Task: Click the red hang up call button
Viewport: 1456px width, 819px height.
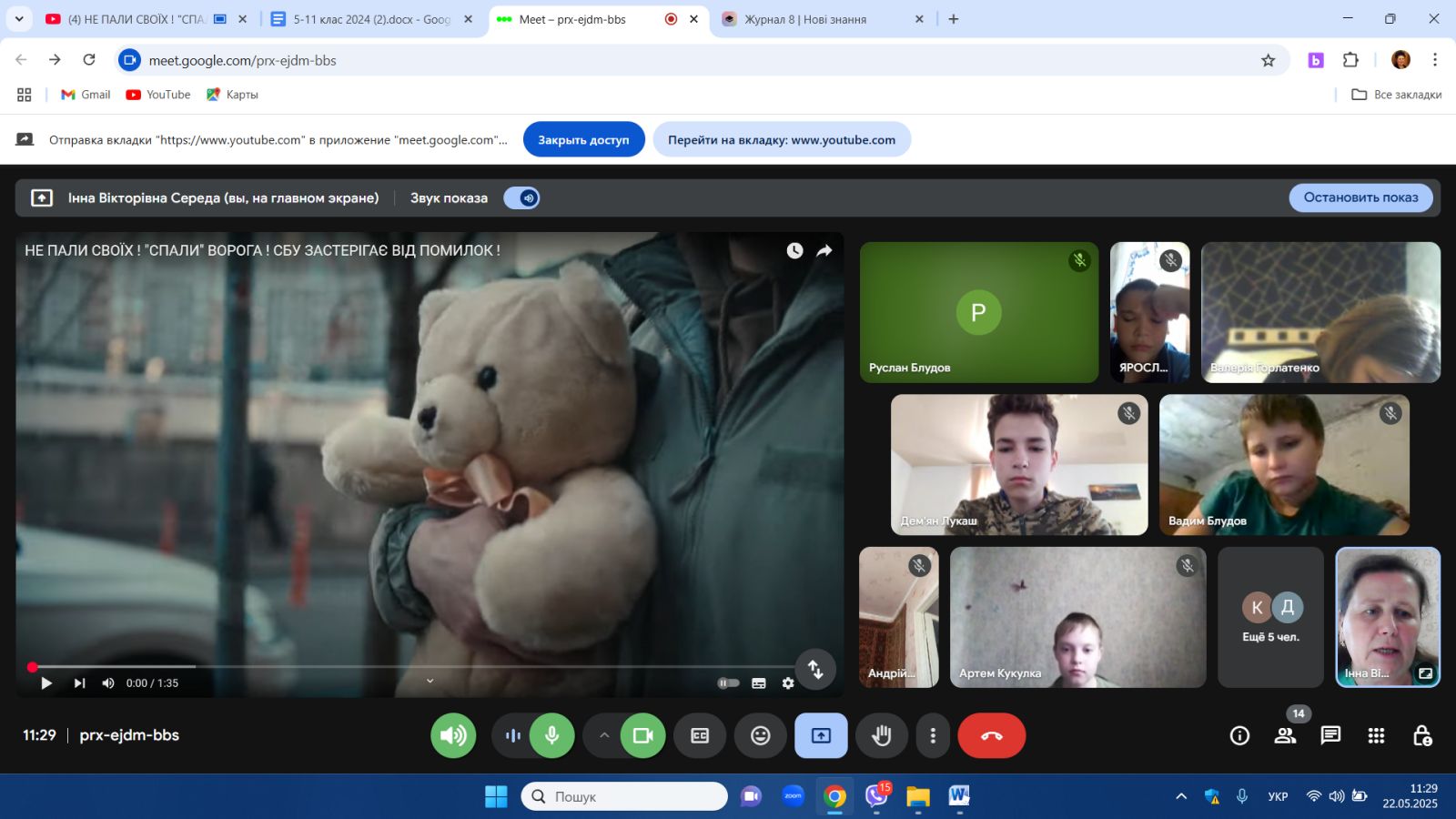Action: point(991,735)
